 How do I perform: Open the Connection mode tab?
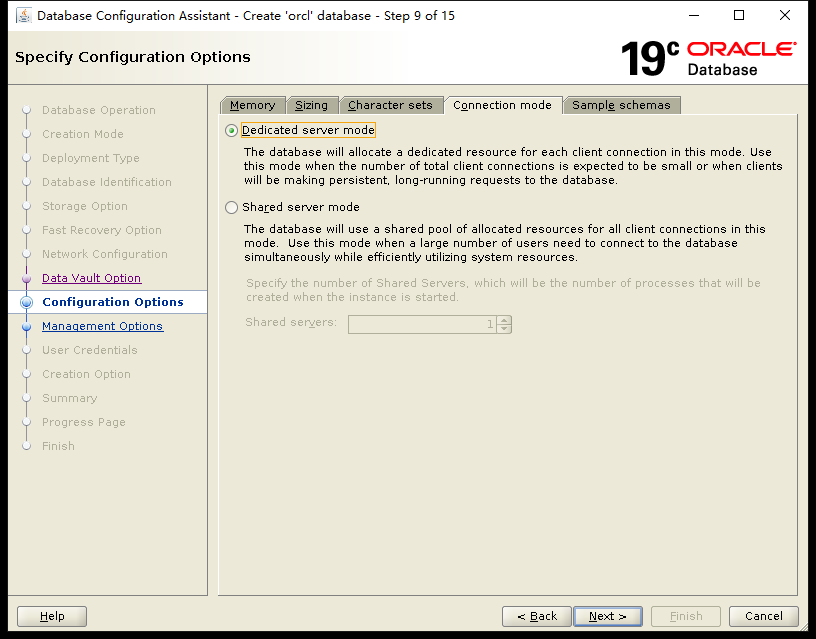(x=502, y=105)
